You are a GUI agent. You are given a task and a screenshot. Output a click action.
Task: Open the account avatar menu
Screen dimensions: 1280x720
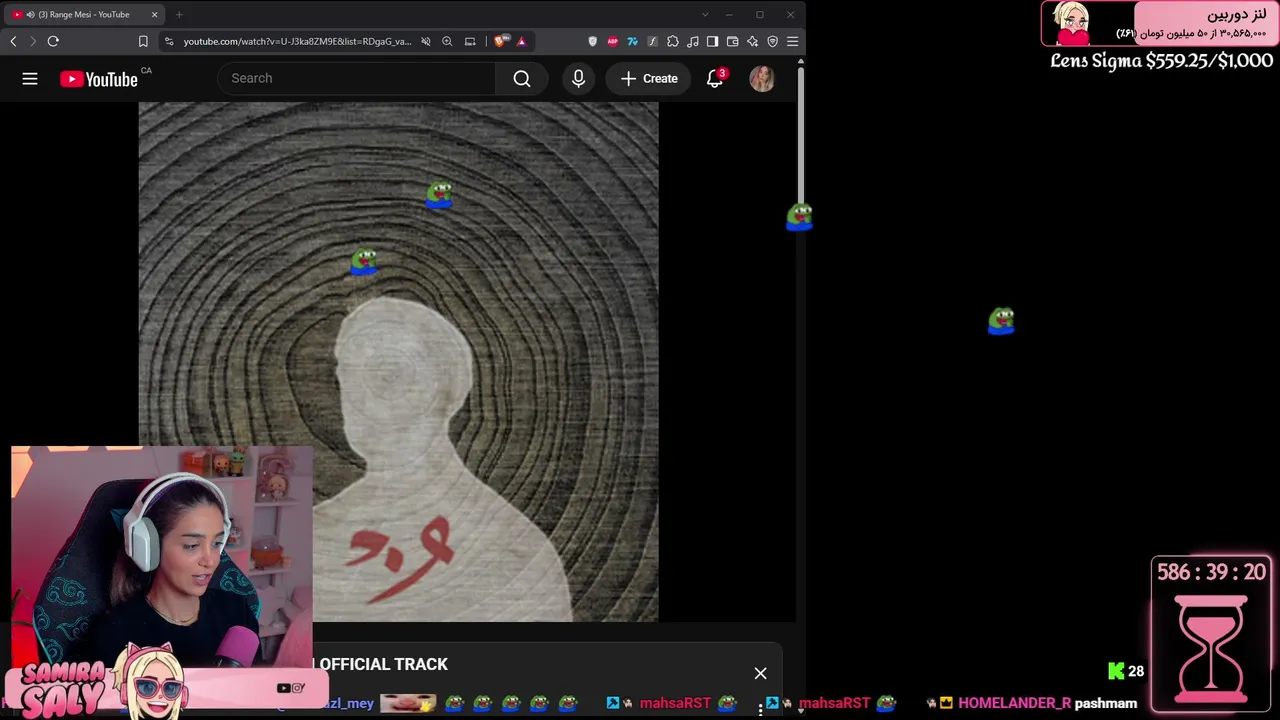[x=762, y=78]
